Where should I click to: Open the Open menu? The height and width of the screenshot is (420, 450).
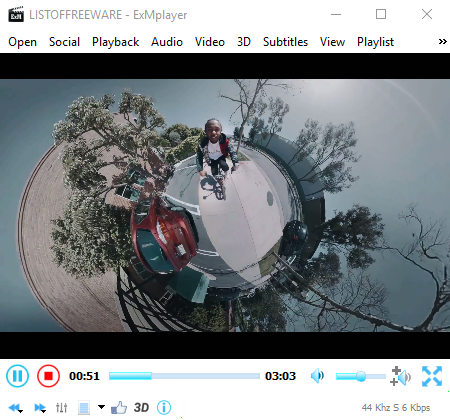[x=23, y=42]
